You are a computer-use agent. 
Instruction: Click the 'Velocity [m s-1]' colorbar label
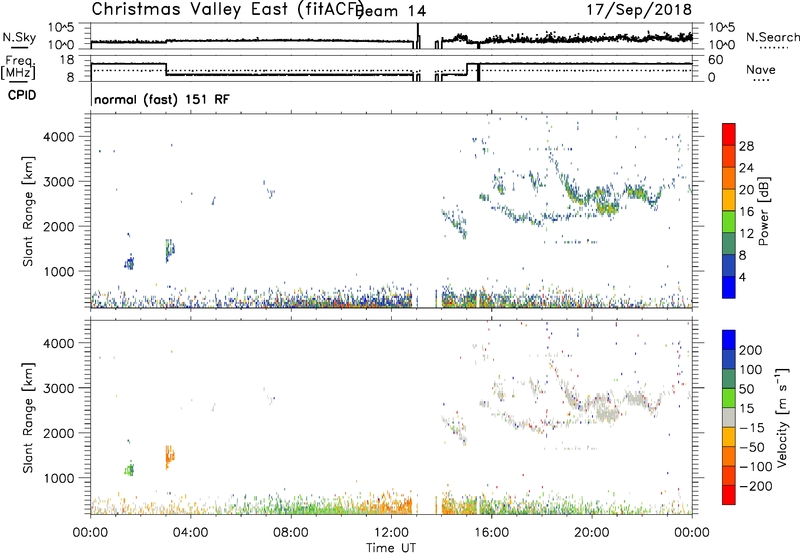click(782, 417)
